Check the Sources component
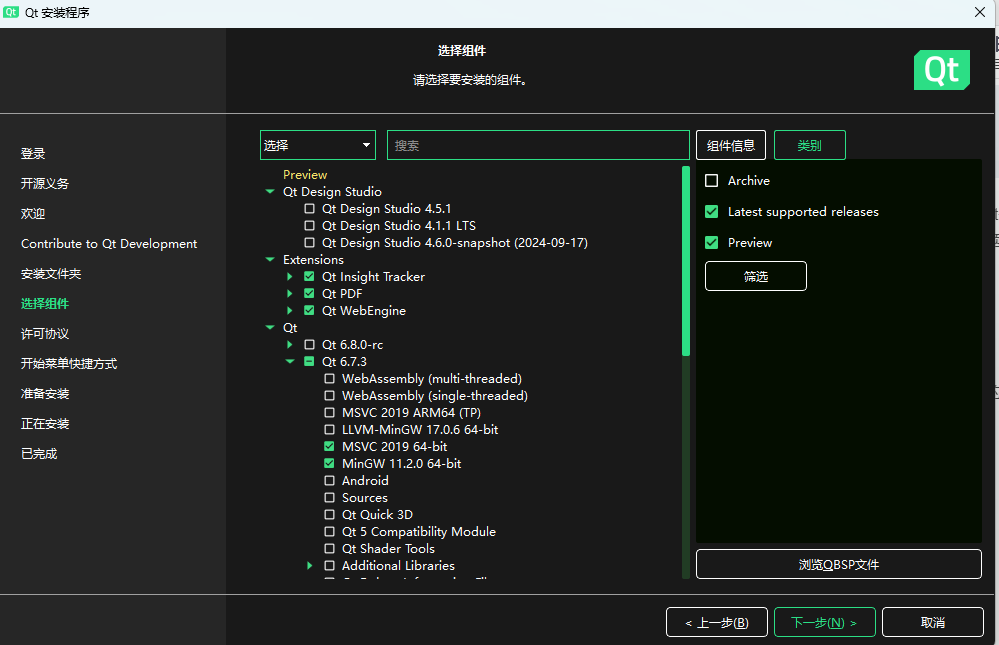This screenshot has height=645, width=999. pos(329,498)
